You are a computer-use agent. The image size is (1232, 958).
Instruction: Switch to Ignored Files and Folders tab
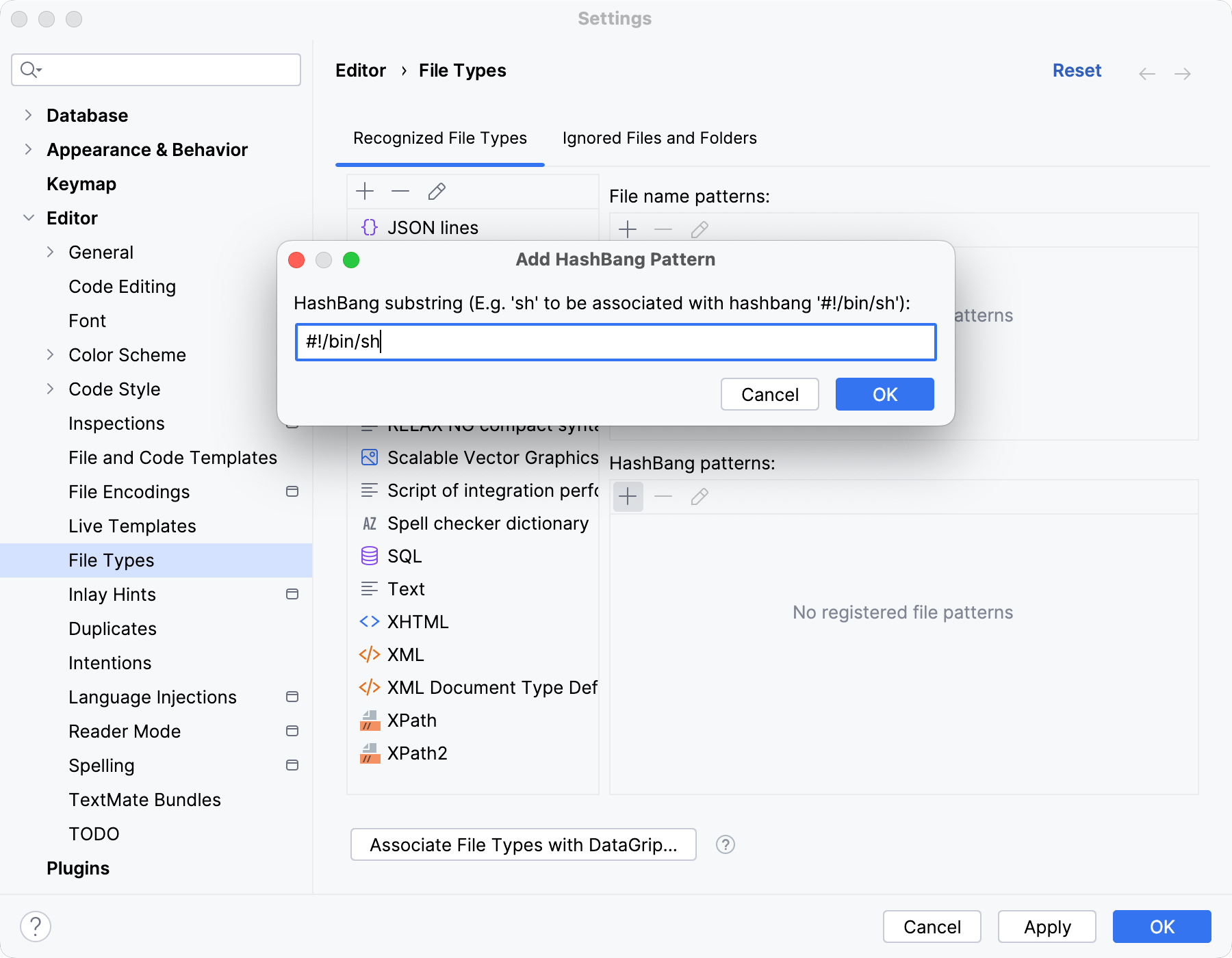coord(659,138)
